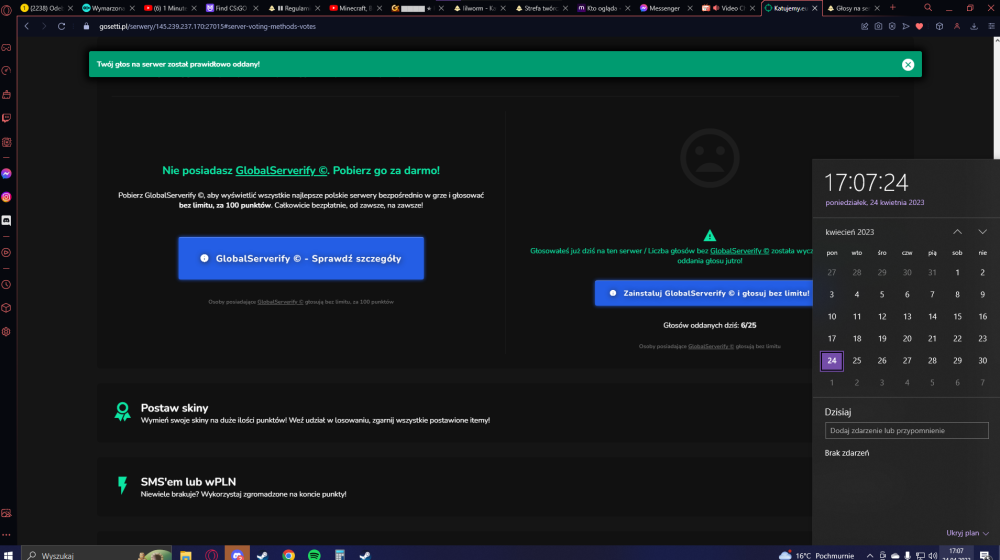The image size is (1000, 560).
Task: Open GX Corner gamepad icon in sidebar
Action: [6, 47]
